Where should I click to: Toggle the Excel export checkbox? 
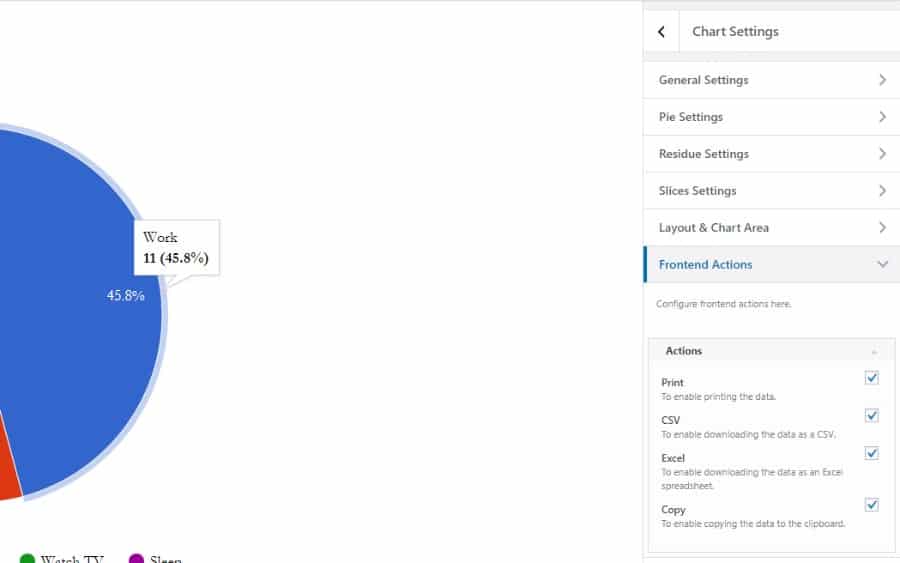pyautogui.click(x=871, y=454)
